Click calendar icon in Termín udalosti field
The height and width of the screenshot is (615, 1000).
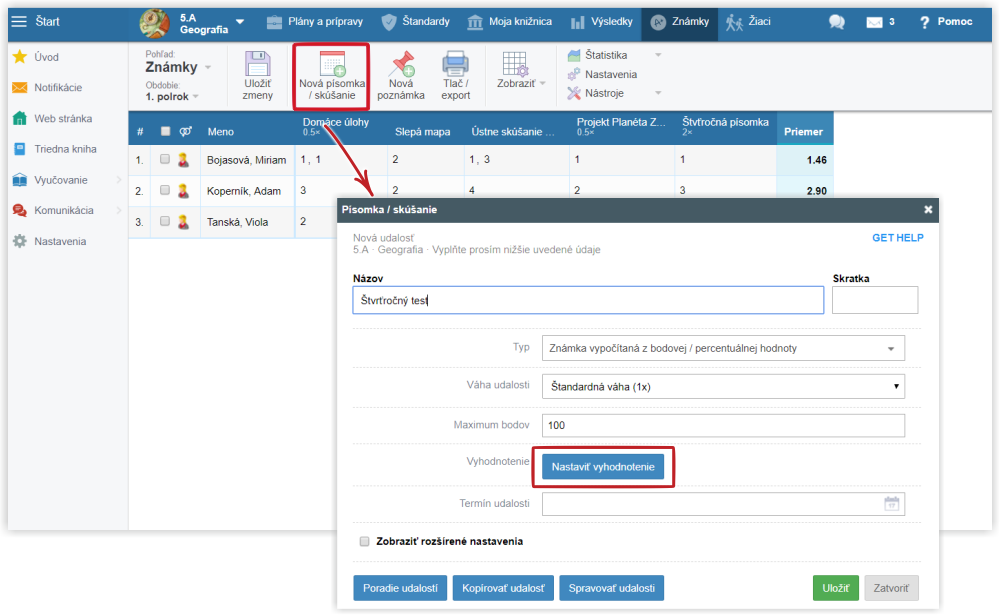pyautogui.click(x=891, y=504)
